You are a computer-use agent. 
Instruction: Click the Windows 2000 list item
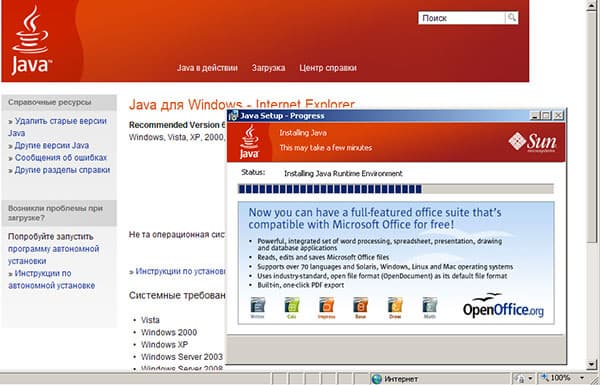coord(169,332)
